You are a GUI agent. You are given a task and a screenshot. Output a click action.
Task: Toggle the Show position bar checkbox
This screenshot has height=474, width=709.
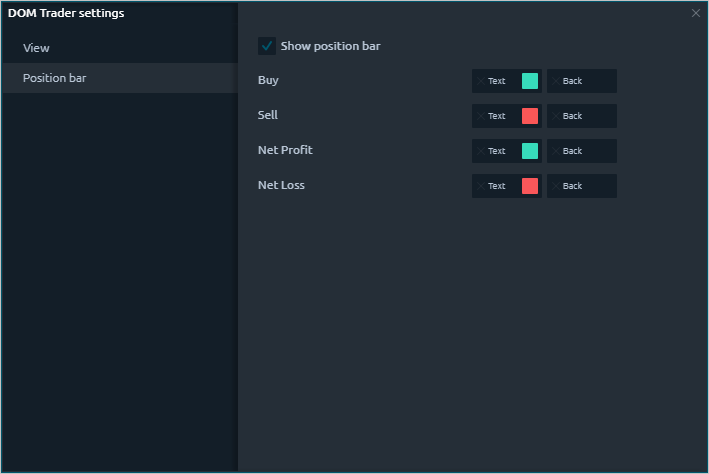pos(267,46)
